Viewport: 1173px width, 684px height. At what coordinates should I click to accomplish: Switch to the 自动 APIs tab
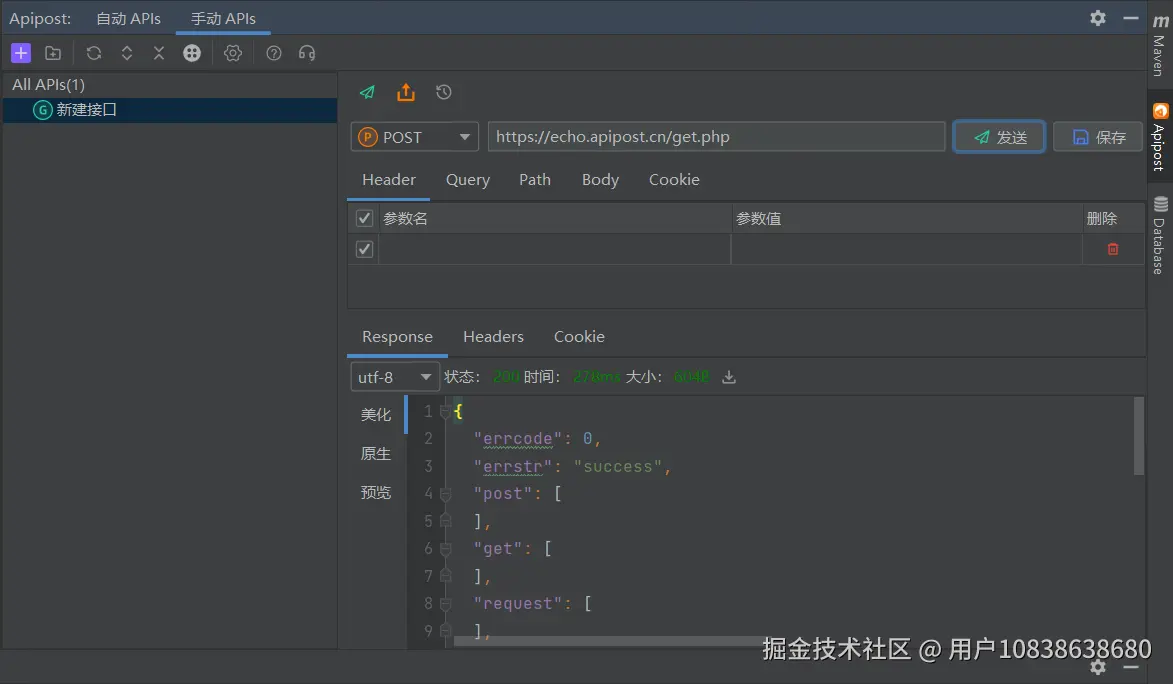tap(128, 18)
